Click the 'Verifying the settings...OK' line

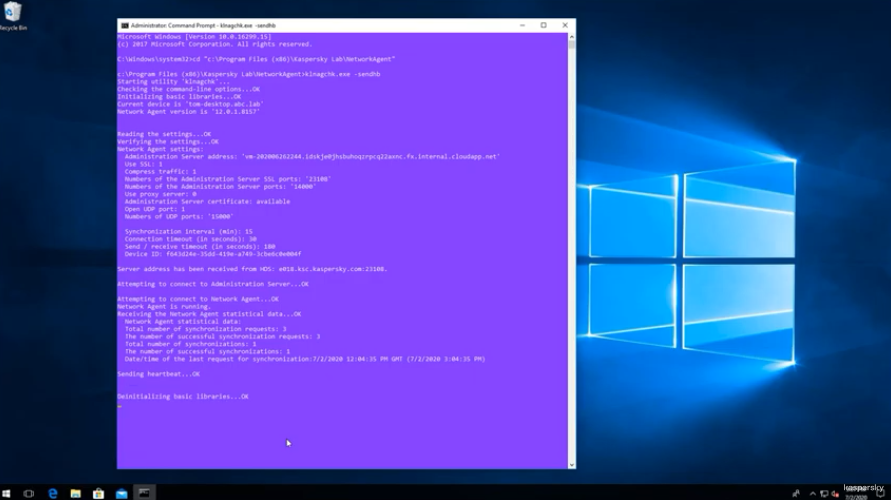point(168,141)
